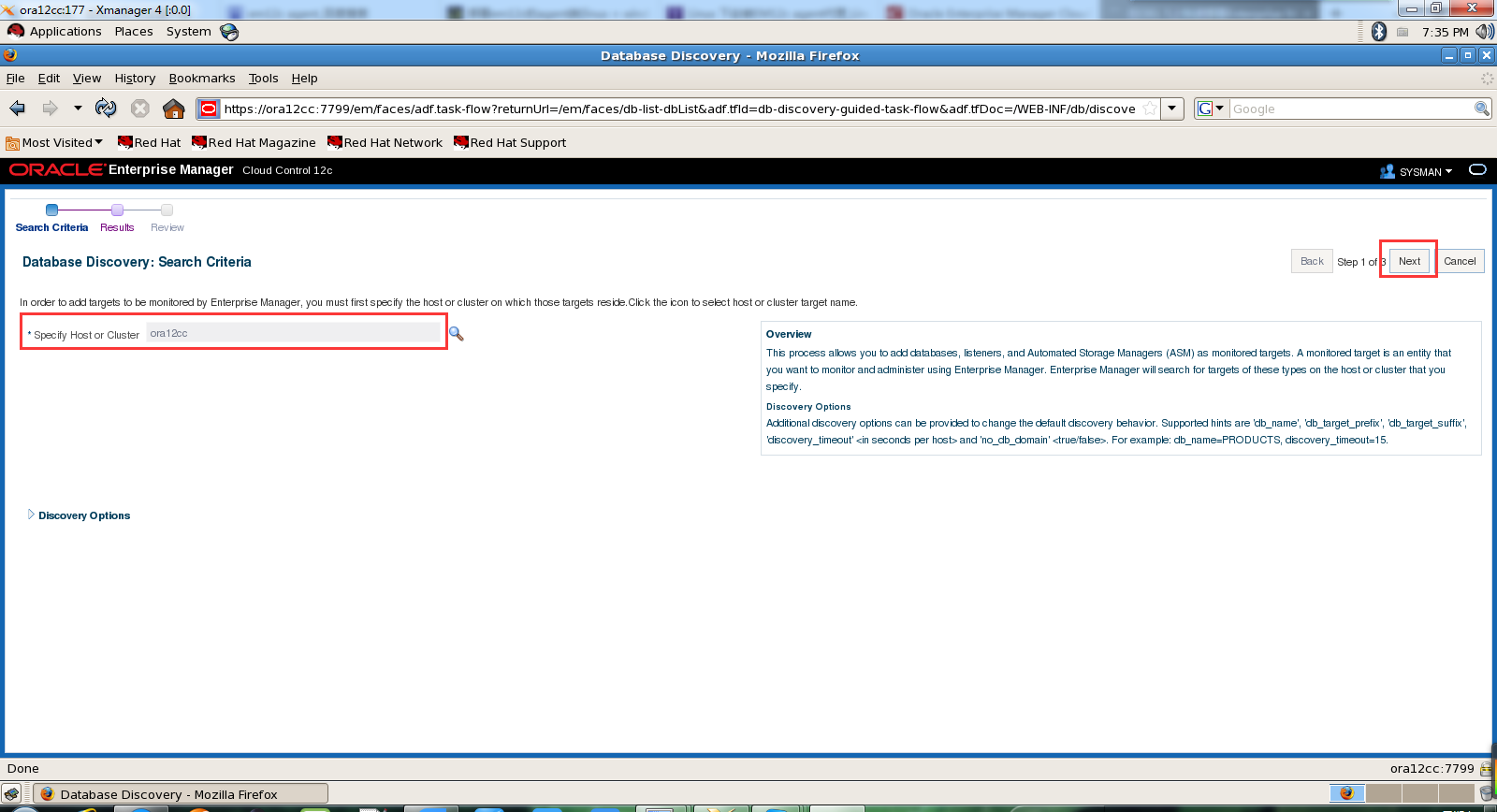Click the 7:35 PM clock
This screenshot has height=812, width=1497.
coord(1445,32)
